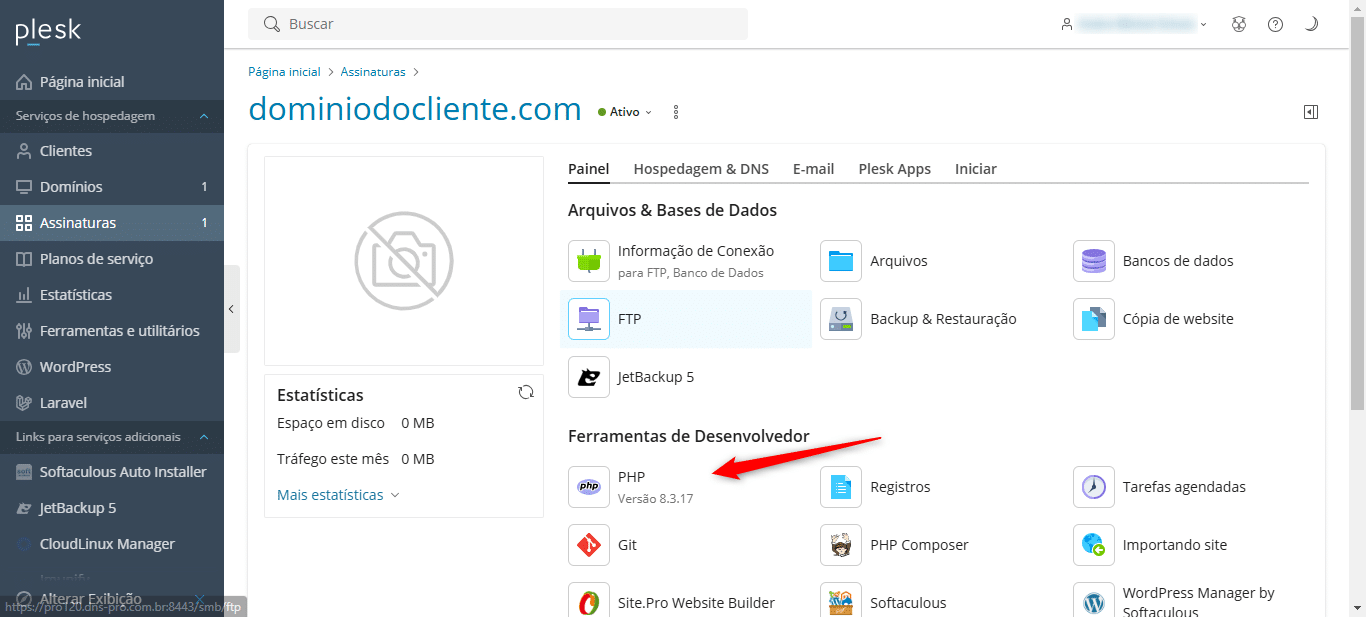Open CloudLinux Manager in the sidebar

[x=112, y=544]
